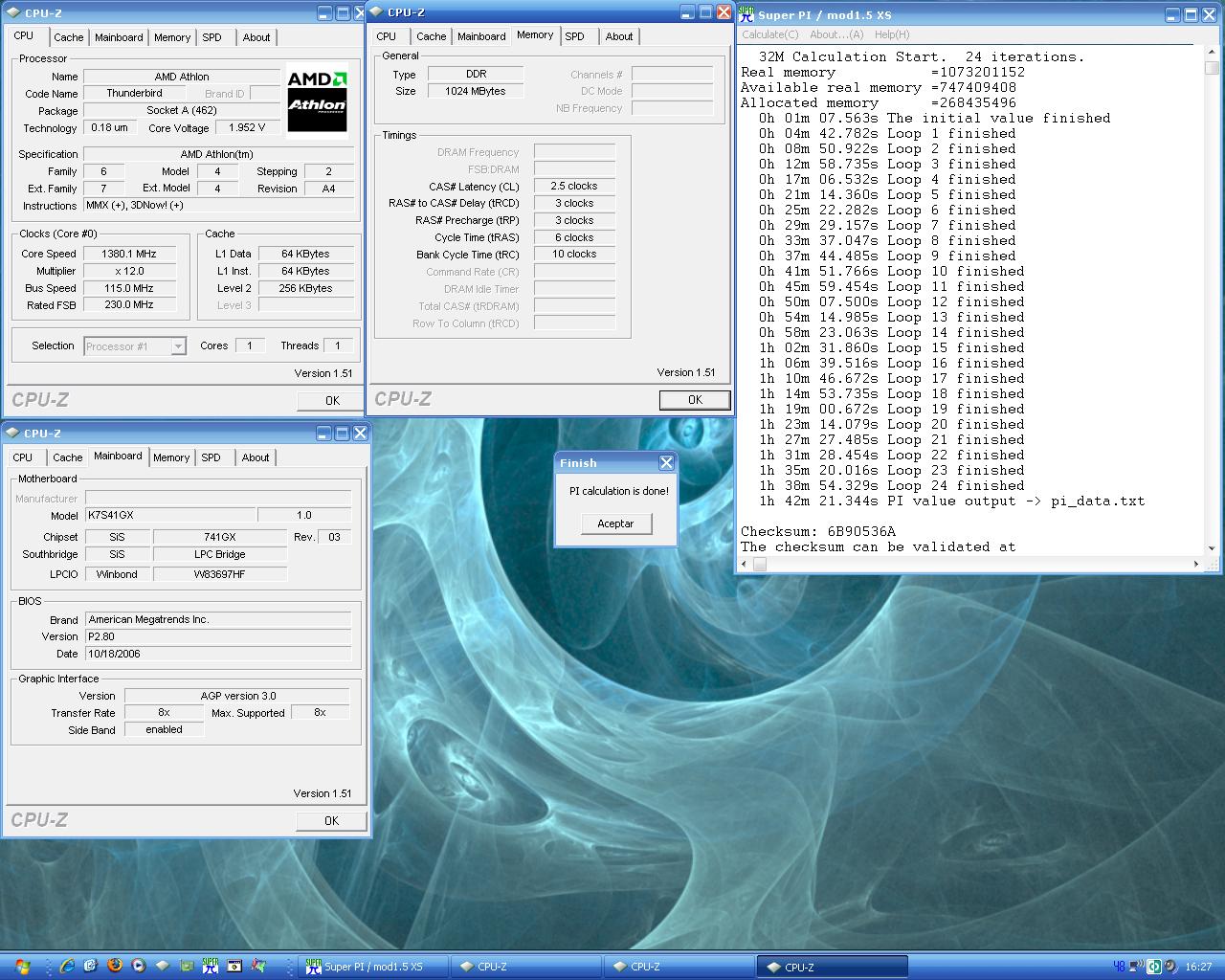Click the PI value output pi_data.txt line

point(952,501)
